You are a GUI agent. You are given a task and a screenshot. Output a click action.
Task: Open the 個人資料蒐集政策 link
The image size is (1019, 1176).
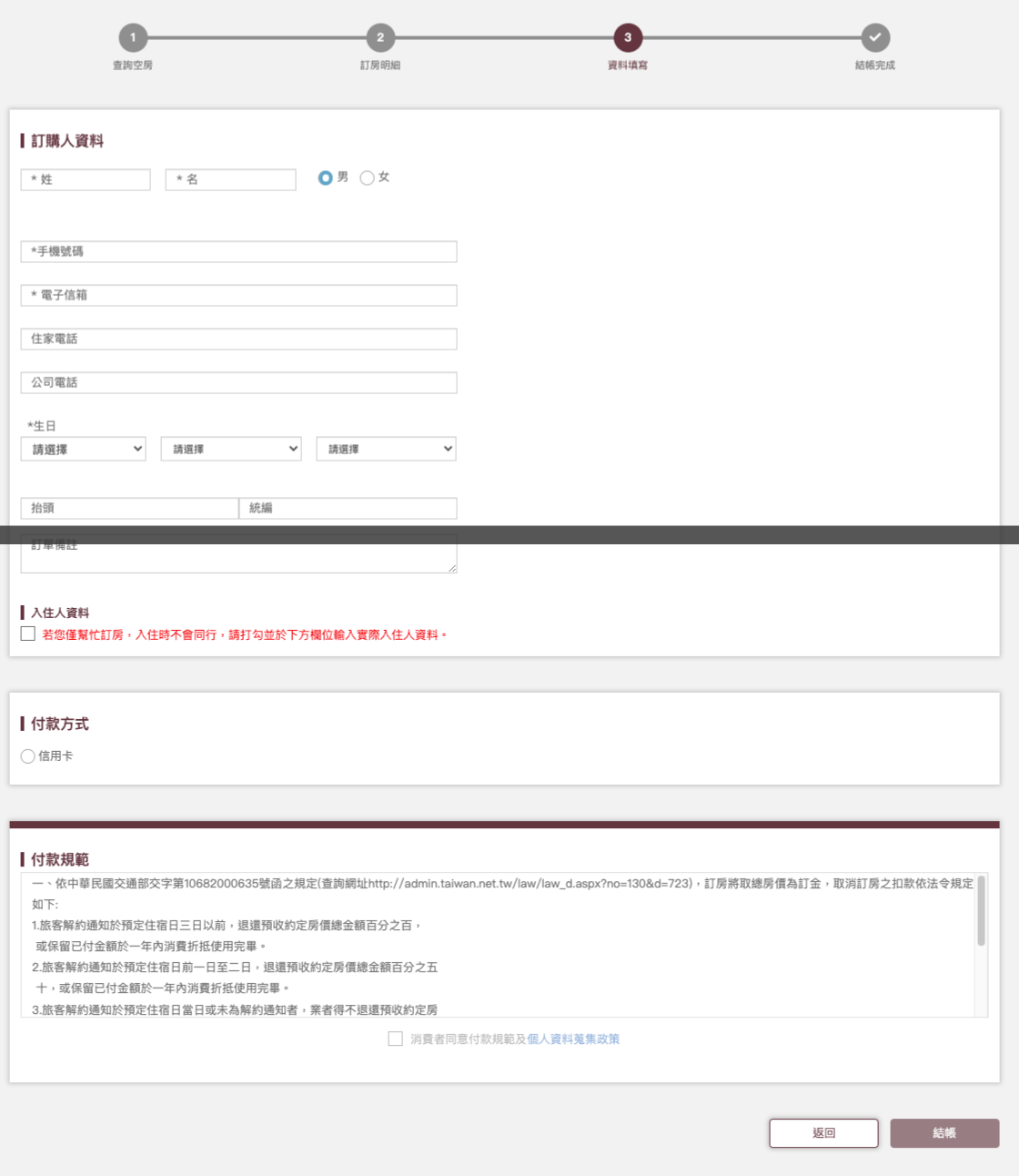(573, 1039)
